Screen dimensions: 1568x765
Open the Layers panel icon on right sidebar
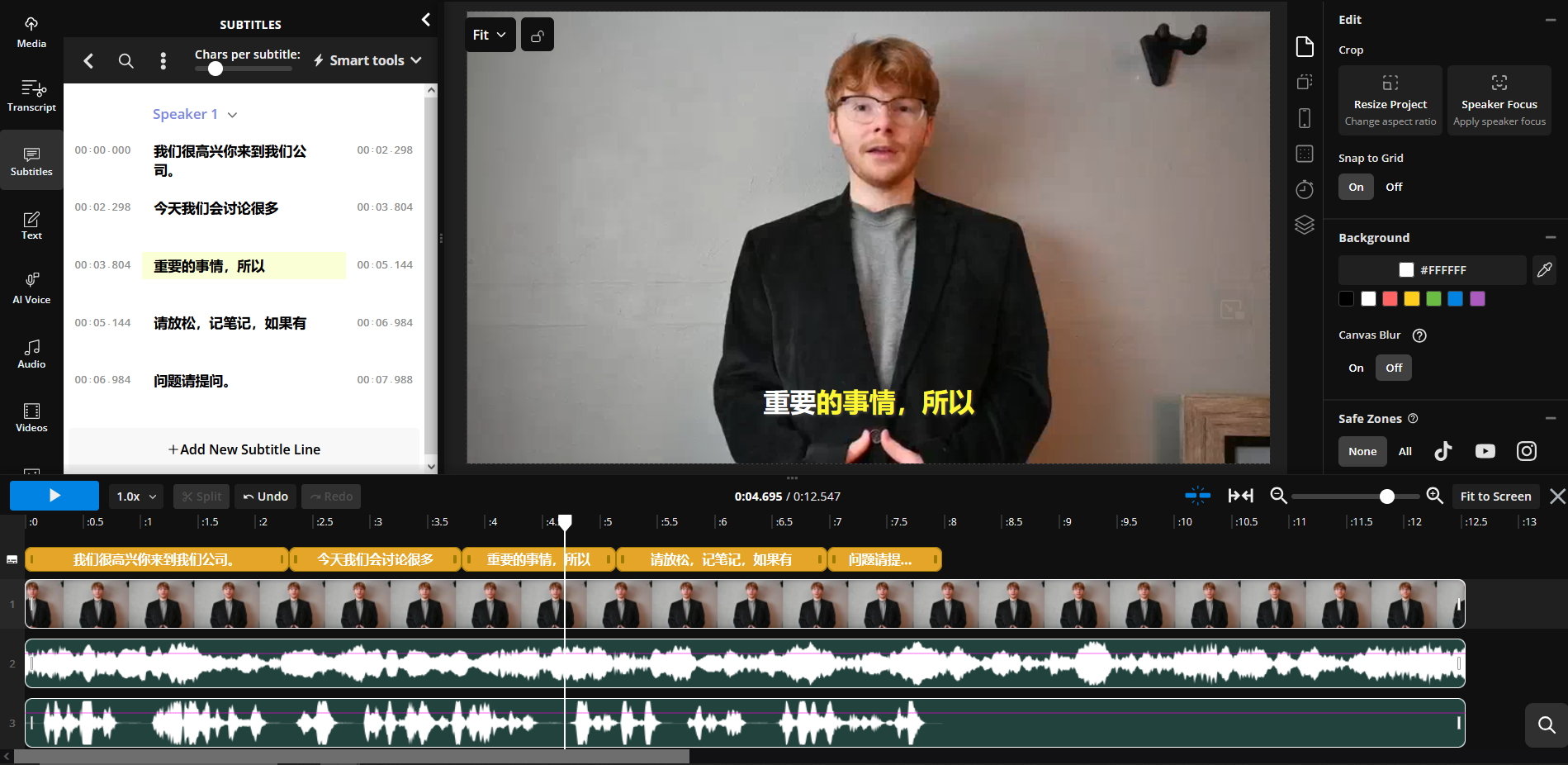coord(1305,224)
